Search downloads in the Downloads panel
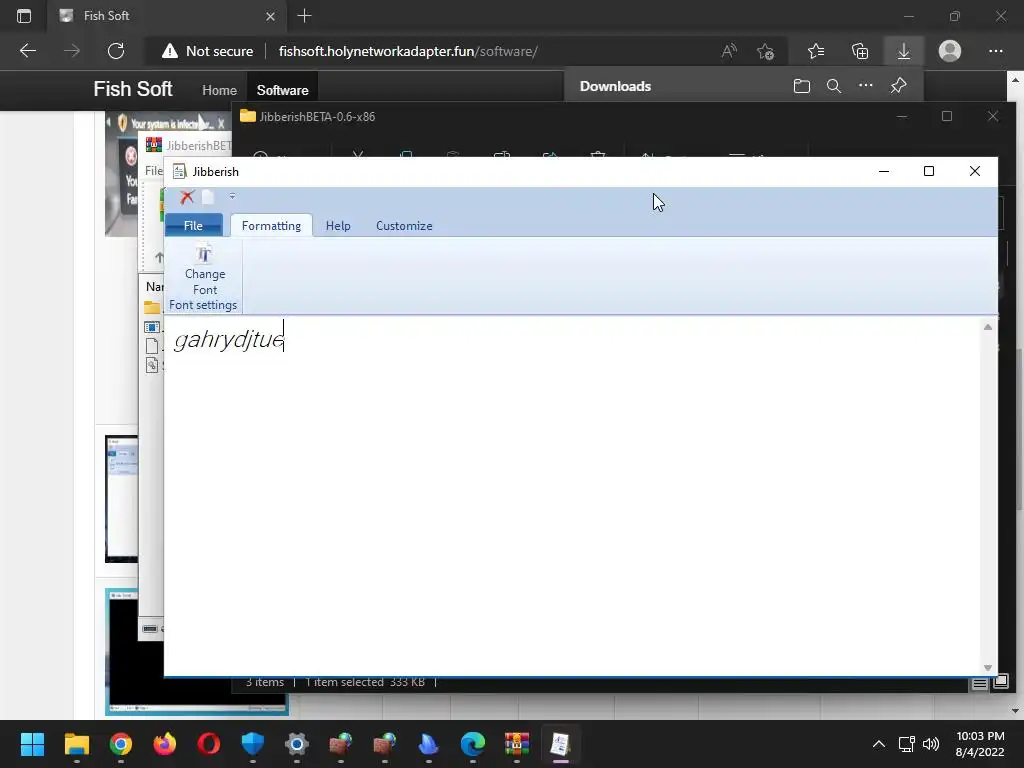Image resolution: width=1024 pixels, height=768 pixels. pyautogui.click(x=834, y=86)
